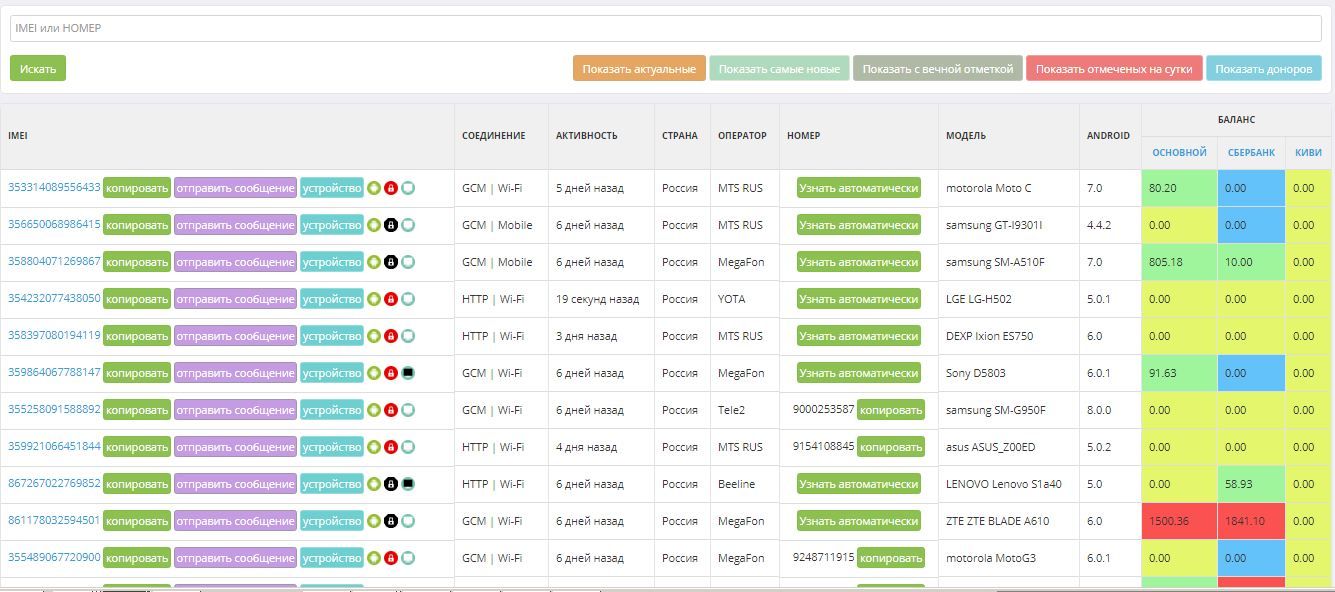
Task: Click the Android icon for IMEI 358804071269867
Action: pyautogui.click(x=374, y=262)
